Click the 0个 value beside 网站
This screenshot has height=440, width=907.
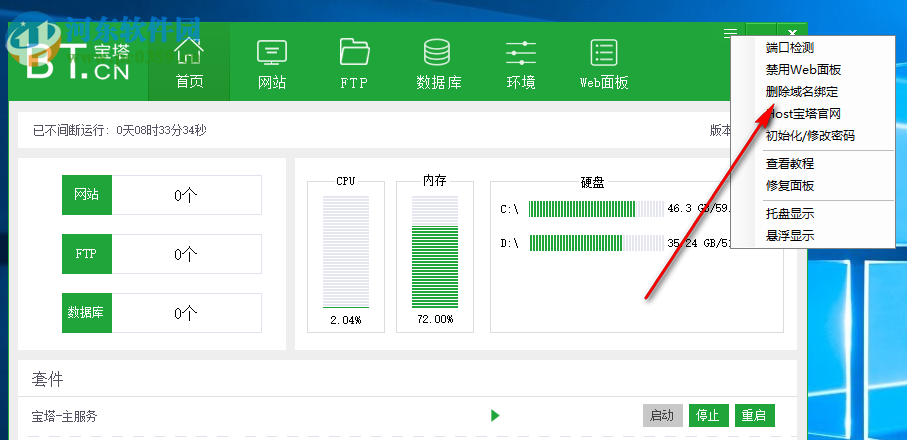pos(186,195)
